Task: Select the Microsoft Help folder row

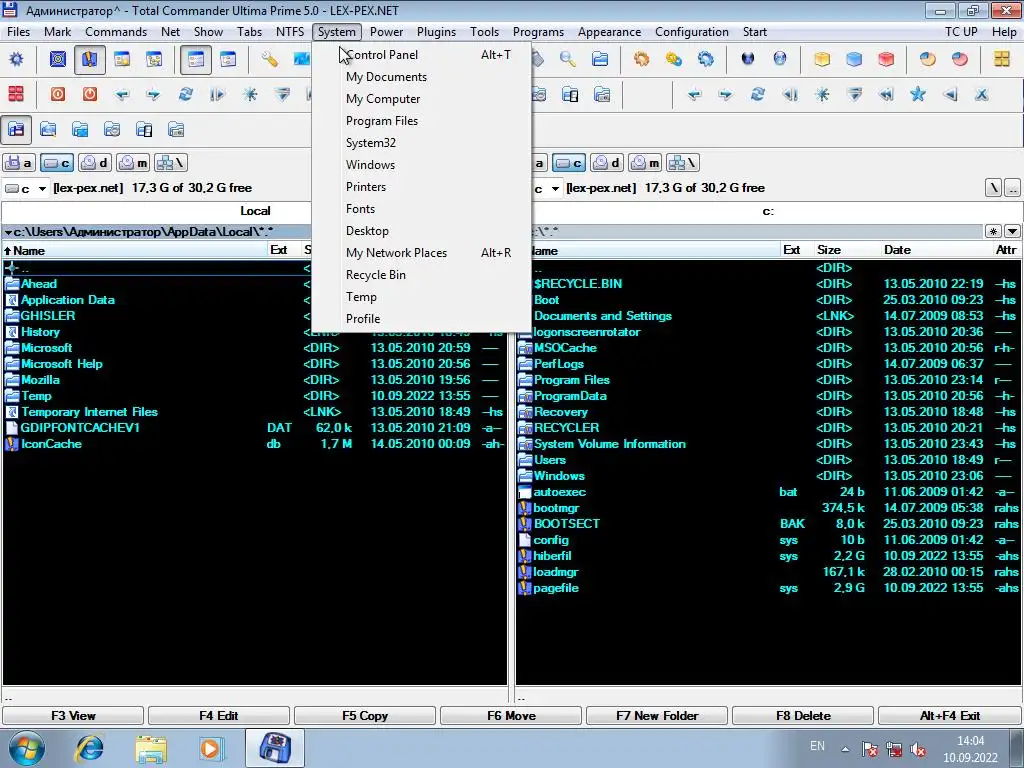Action: (x=255, y=364)
